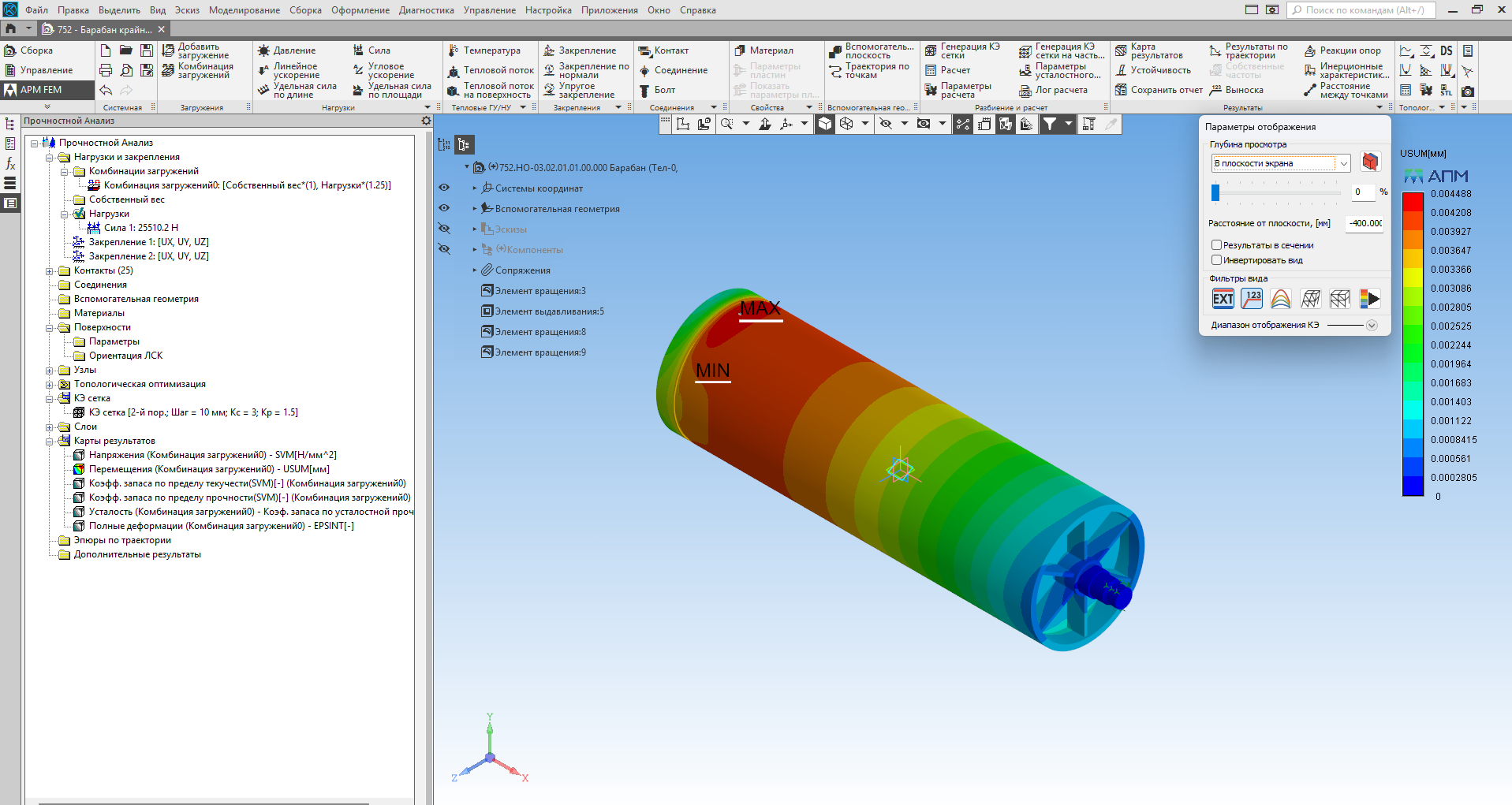
Task: Open the Диагностика menu
Action: click(426, 10)
